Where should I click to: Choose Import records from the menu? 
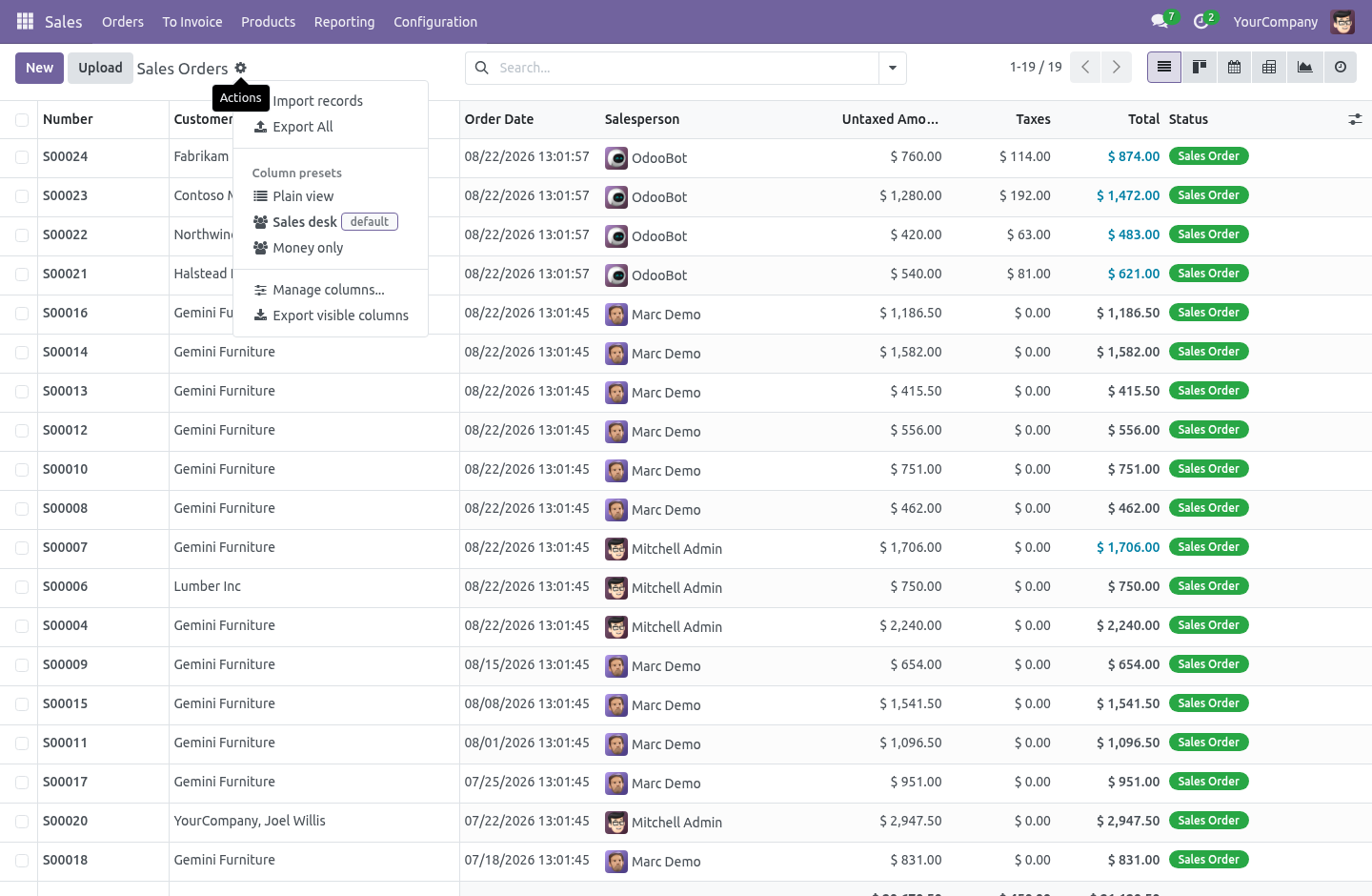[x=331, y=101]
